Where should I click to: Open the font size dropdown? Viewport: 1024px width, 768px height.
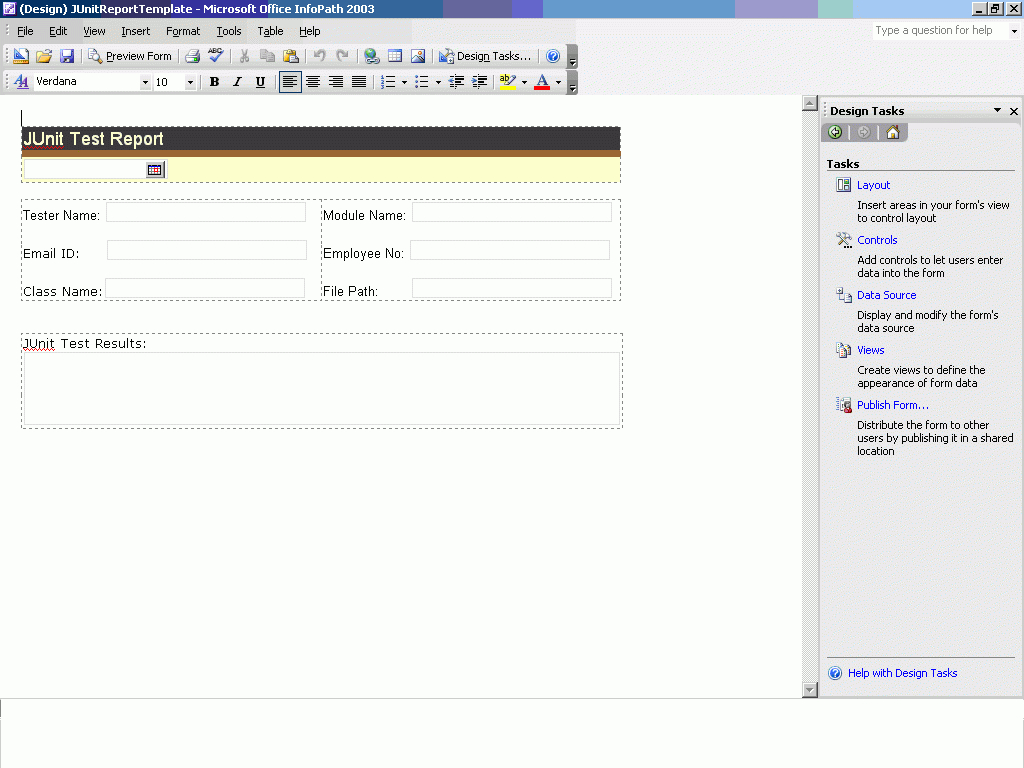tap(190, 82)
